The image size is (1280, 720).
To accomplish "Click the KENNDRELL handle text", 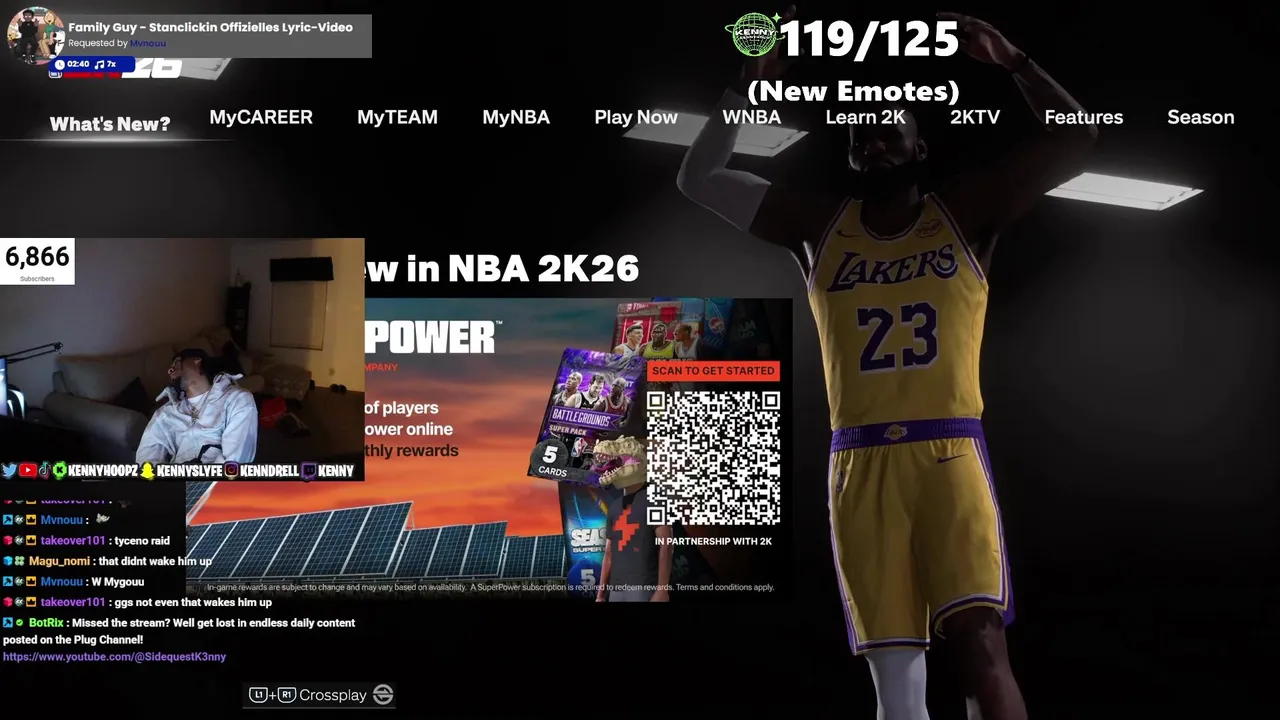I will coord(270,470).
